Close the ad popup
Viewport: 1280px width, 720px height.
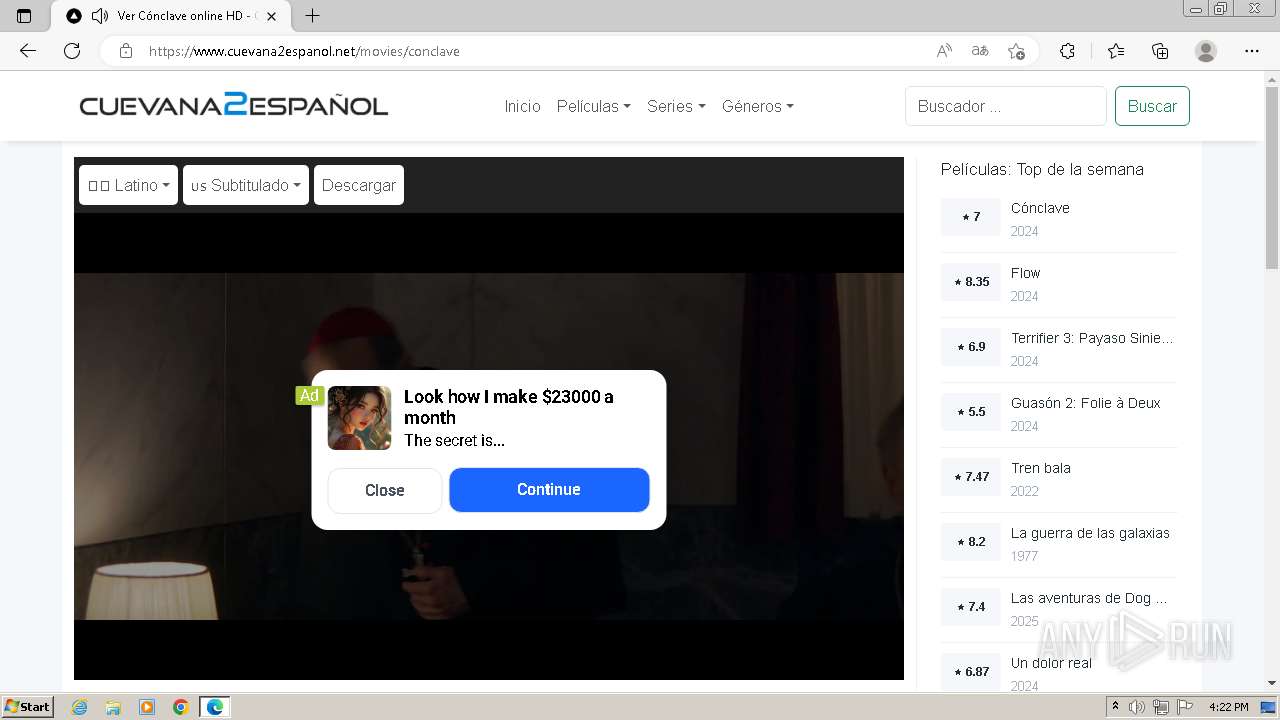point(385,490)
